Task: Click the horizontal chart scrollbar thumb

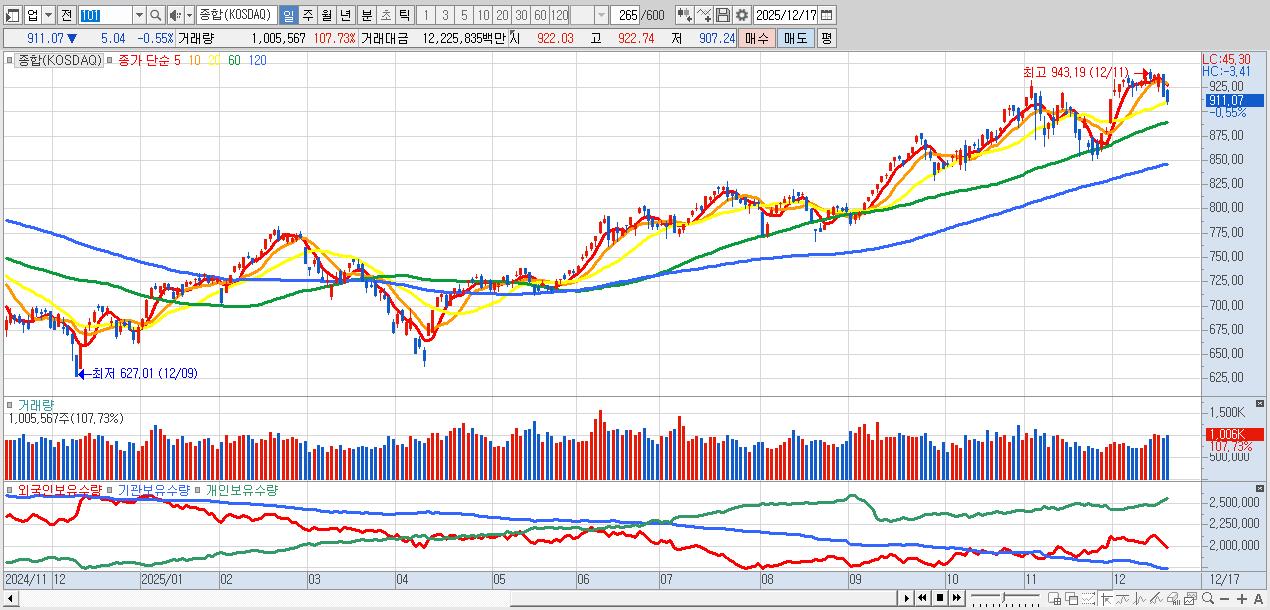Action: tap(703, 598)
